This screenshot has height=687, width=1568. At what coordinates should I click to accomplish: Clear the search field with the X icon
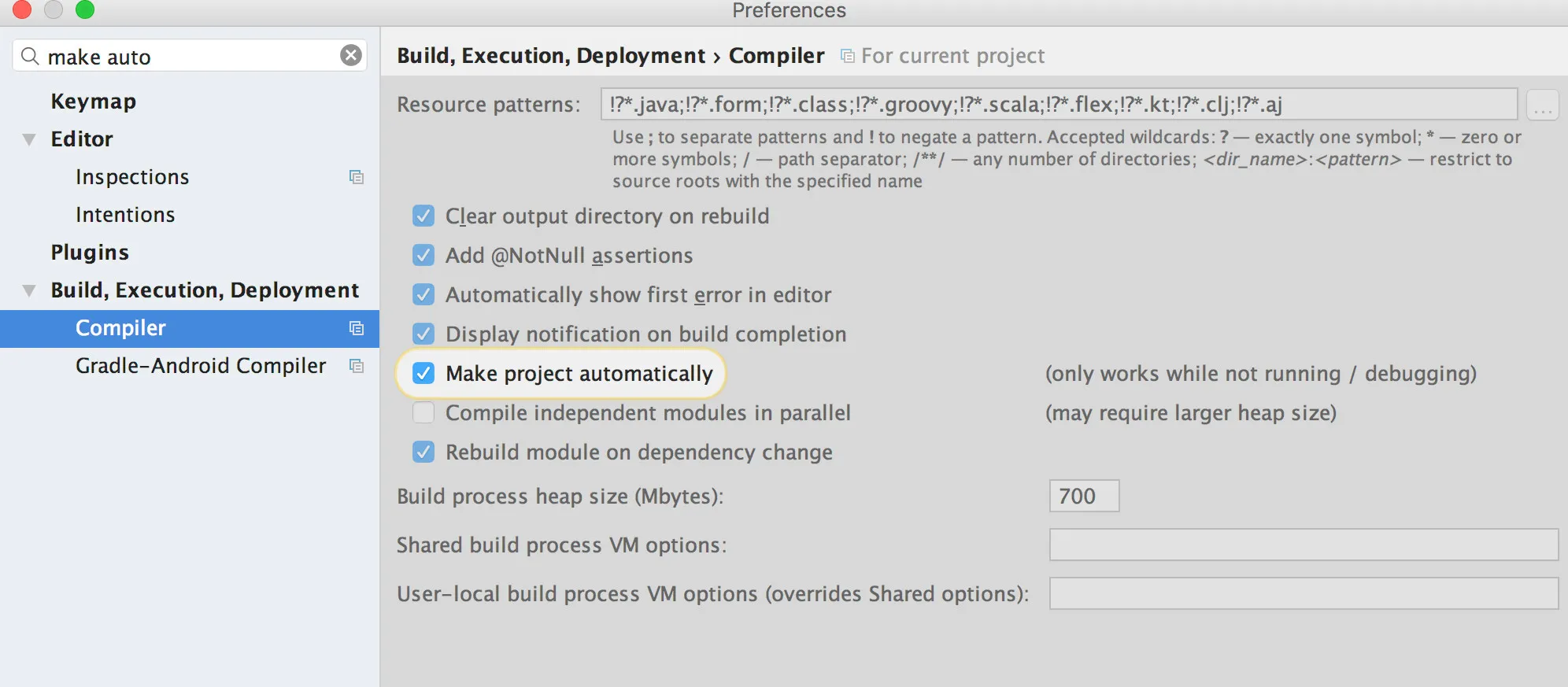click(x=351, y=55)
